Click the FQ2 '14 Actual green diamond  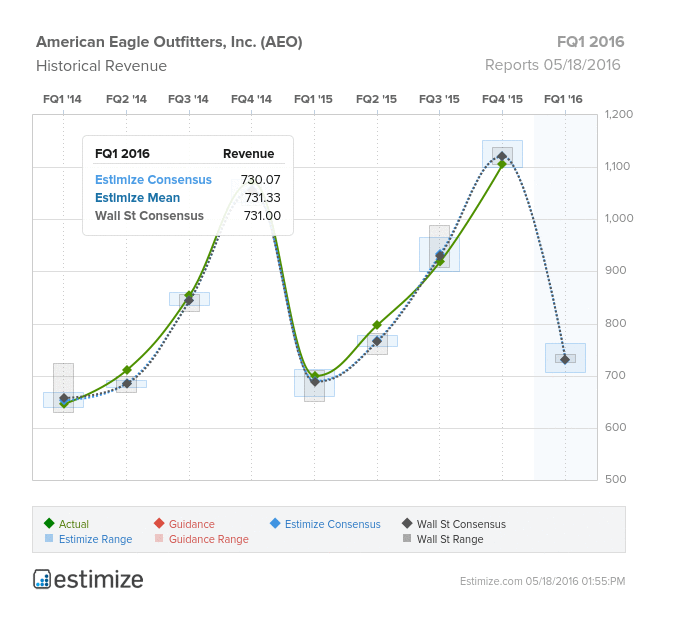click(127, 370)
